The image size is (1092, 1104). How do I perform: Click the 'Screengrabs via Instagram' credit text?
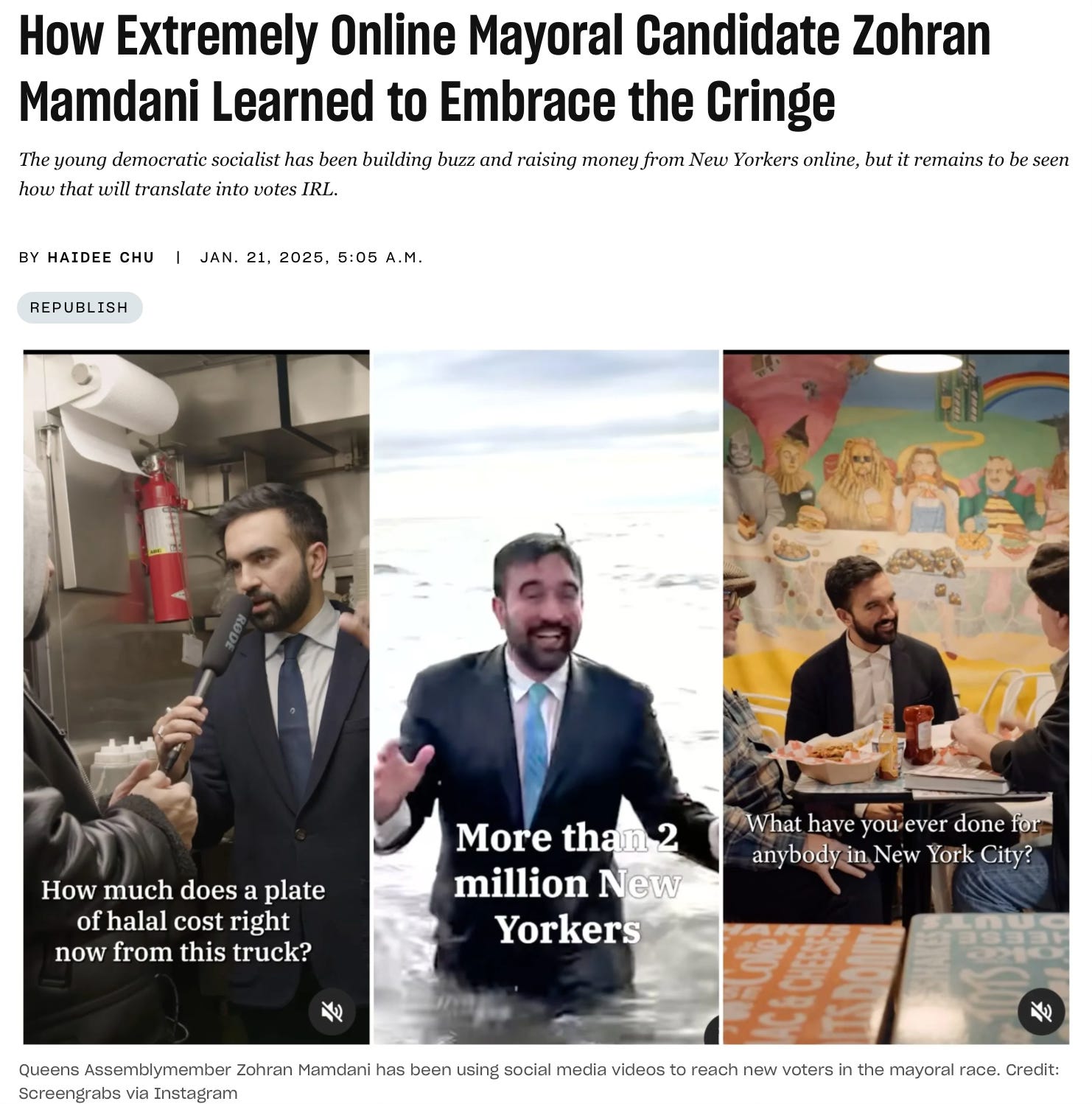(x=128, y=1093)
